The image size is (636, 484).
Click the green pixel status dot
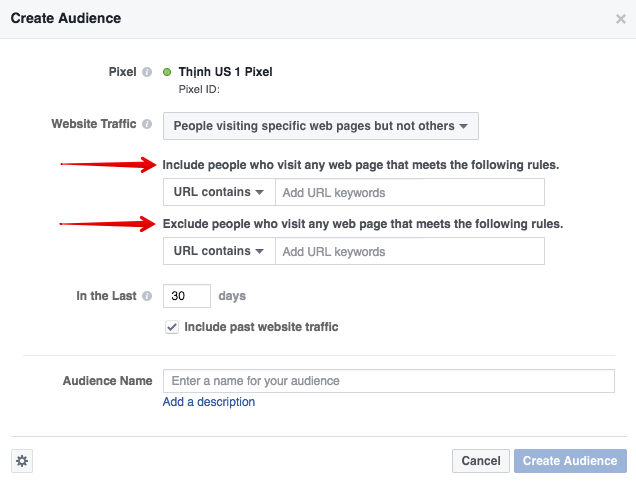tap(167, 72)
